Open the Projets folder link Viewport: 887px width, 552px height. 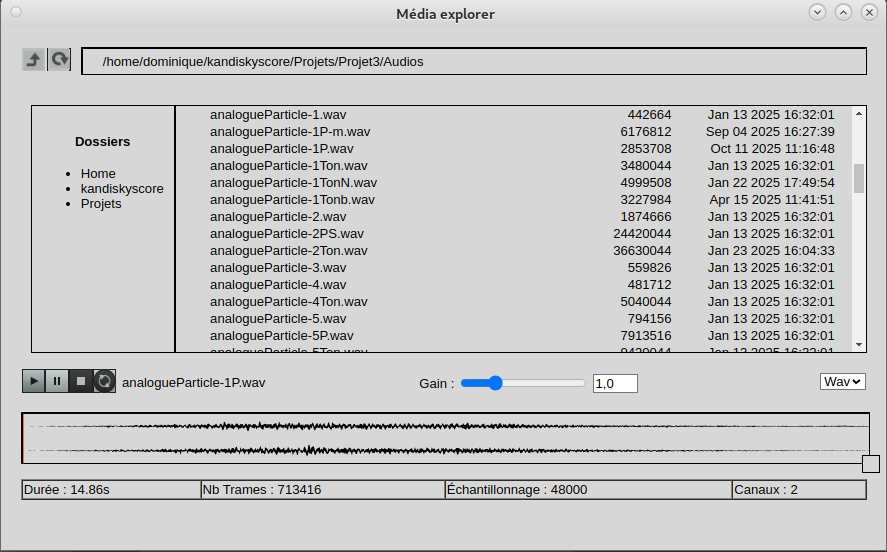[101, 203]
